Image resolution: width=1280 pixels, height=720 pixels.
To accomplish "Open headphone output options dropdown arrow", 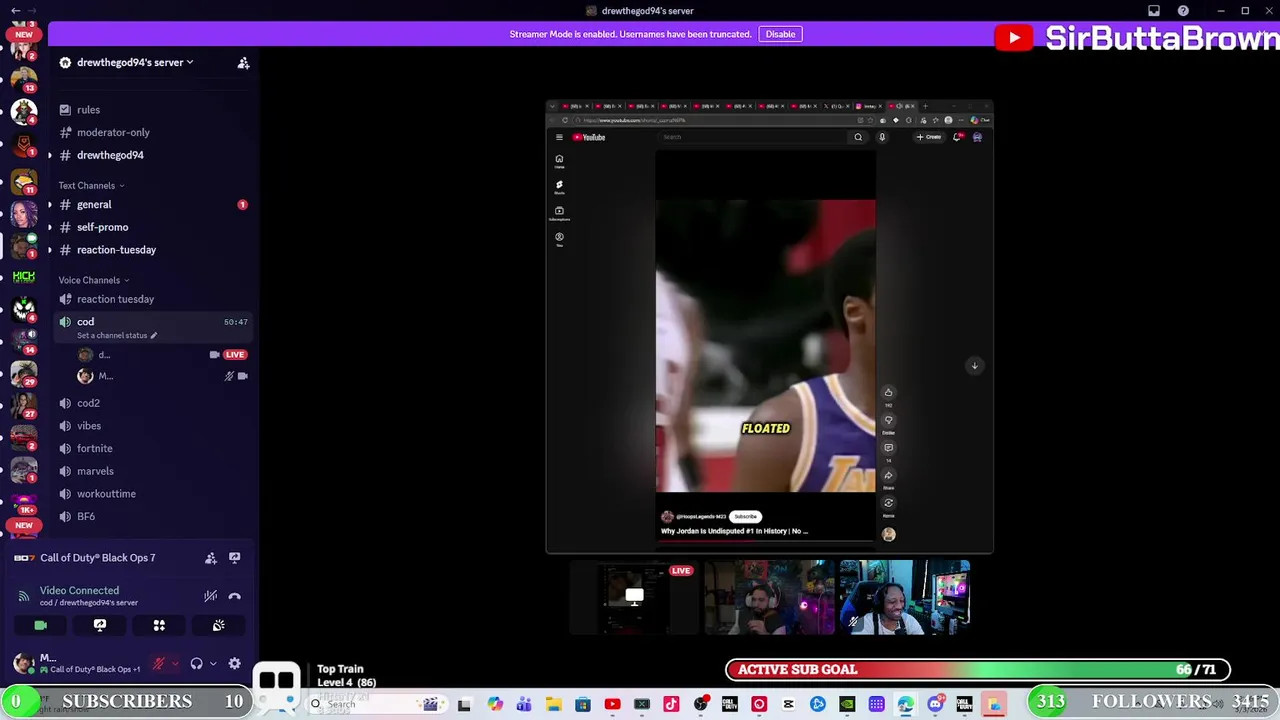I will 213,663.
